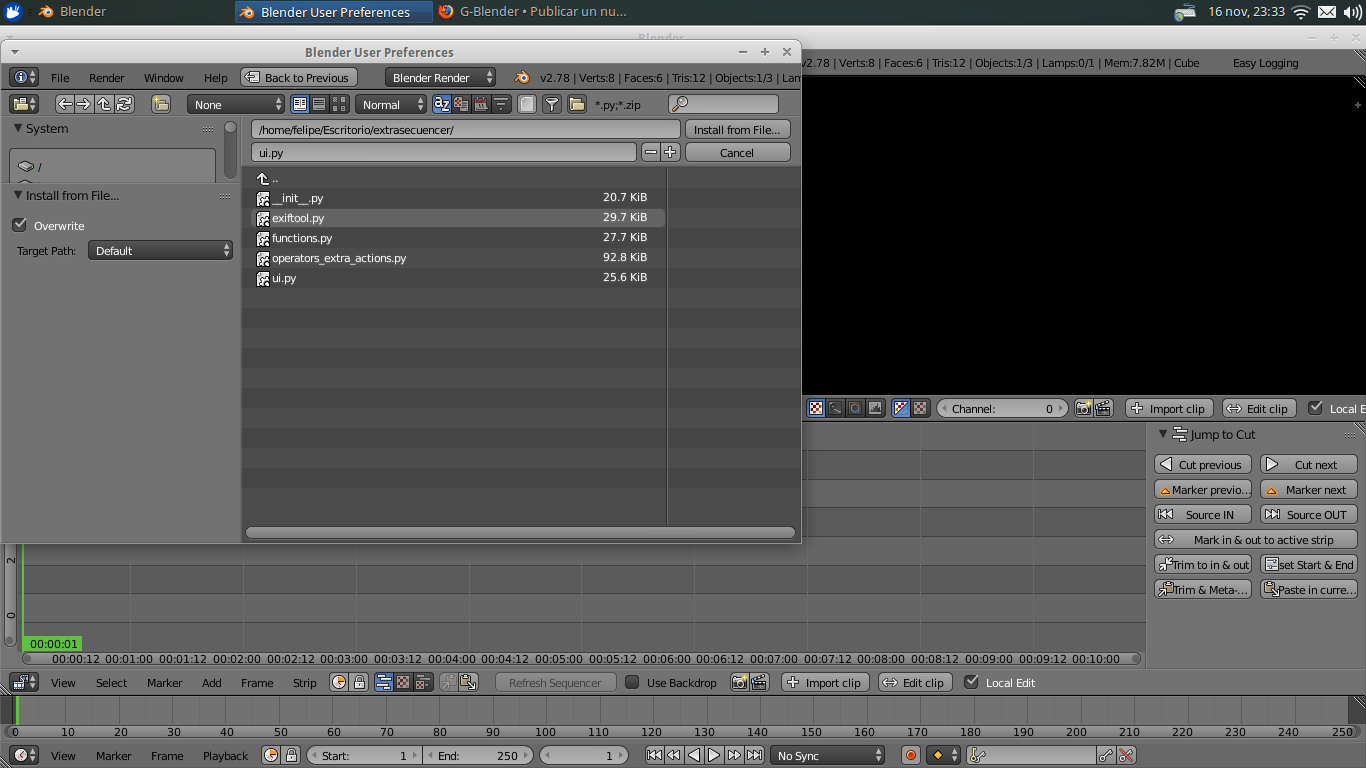Image resolution: width=1366 pixels, height=768 pixels.
Task: Open the Blender Render engine dropdown
Action: 440,77
